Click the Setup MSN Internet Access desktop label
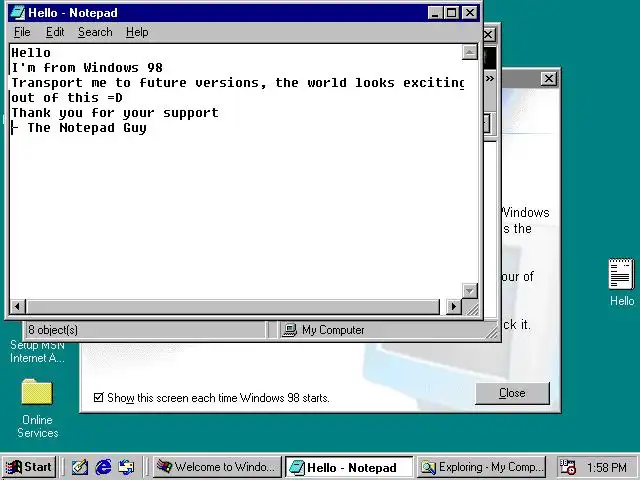This screenshot has height=480, width=640. 37,352
